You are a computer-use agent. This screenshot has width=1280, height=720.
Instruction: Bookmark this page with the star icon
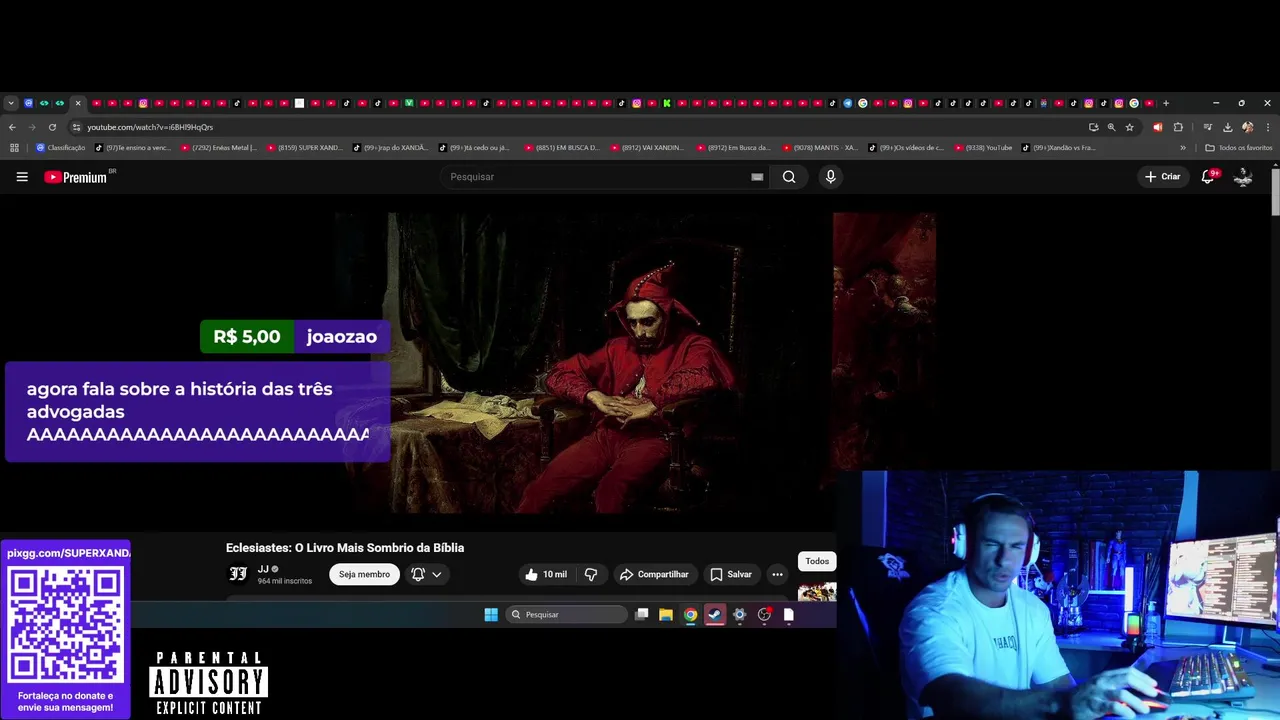tap(1129, 127)
